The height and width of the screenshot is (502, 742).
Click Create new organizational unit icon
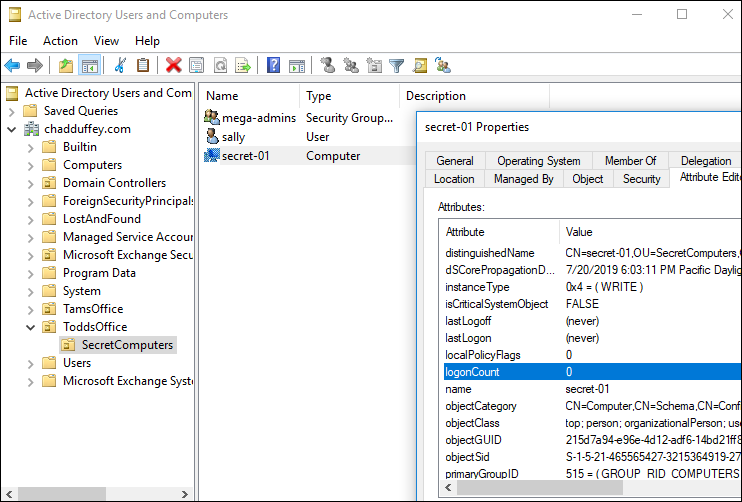click(374, 65)
